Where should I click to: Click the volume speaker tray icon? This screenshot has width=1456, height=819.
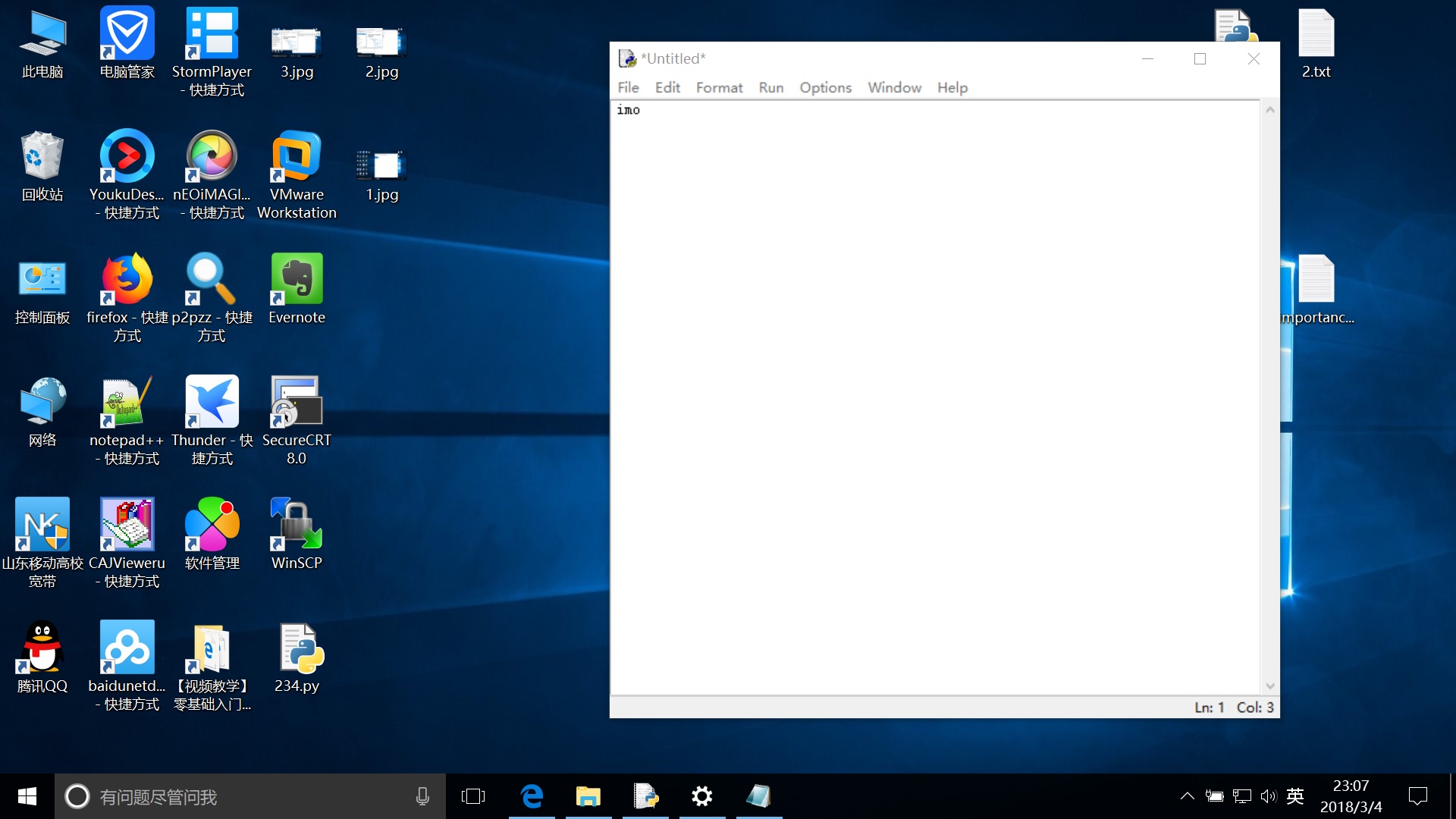click(1269, 796)
